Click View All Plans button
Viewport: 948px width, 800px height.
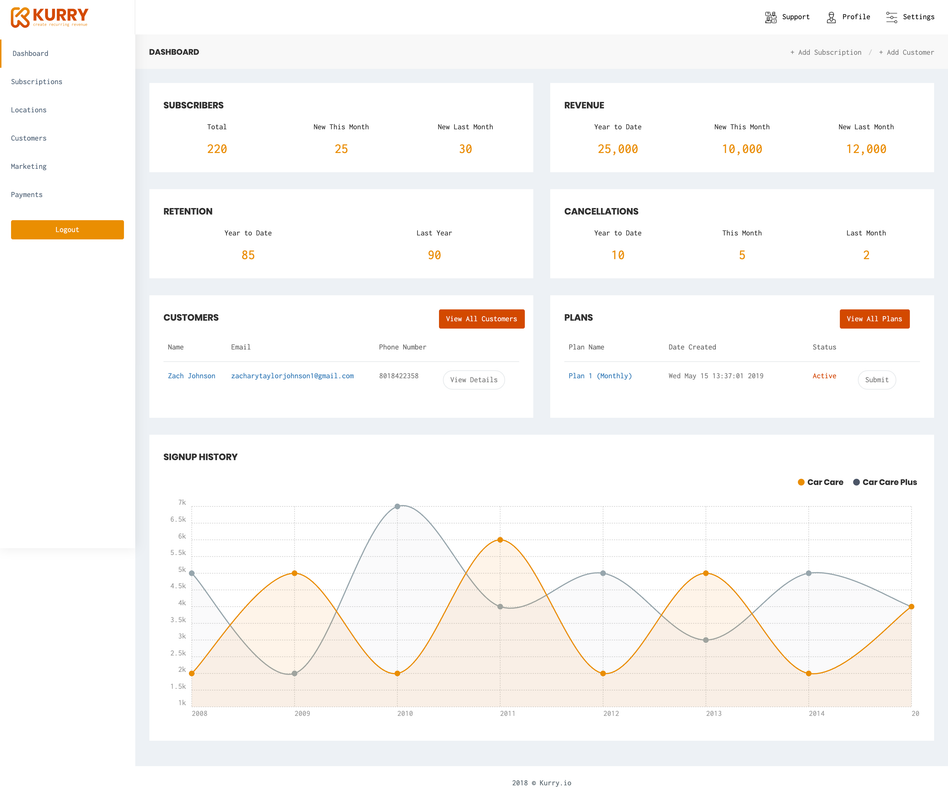(x=874, y=319)
